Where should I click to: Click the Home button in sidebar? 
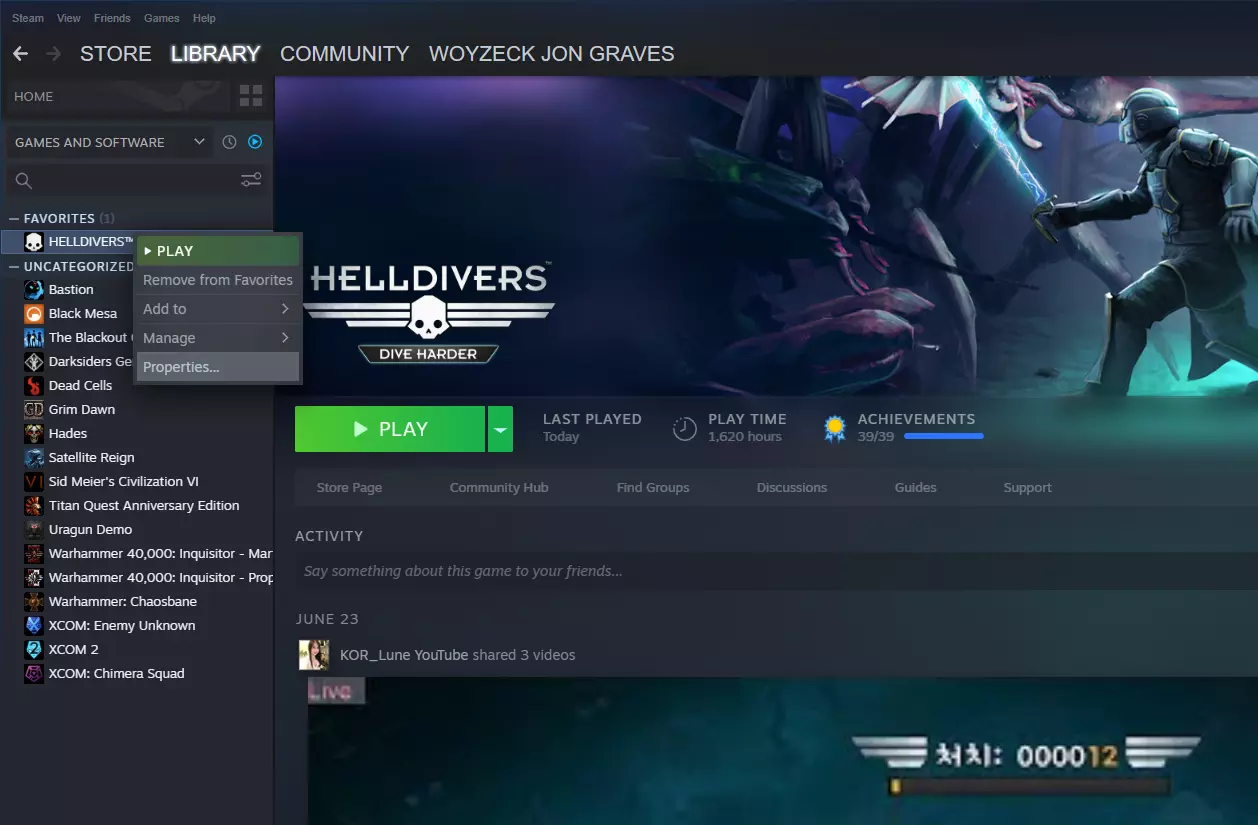[118, 96]
